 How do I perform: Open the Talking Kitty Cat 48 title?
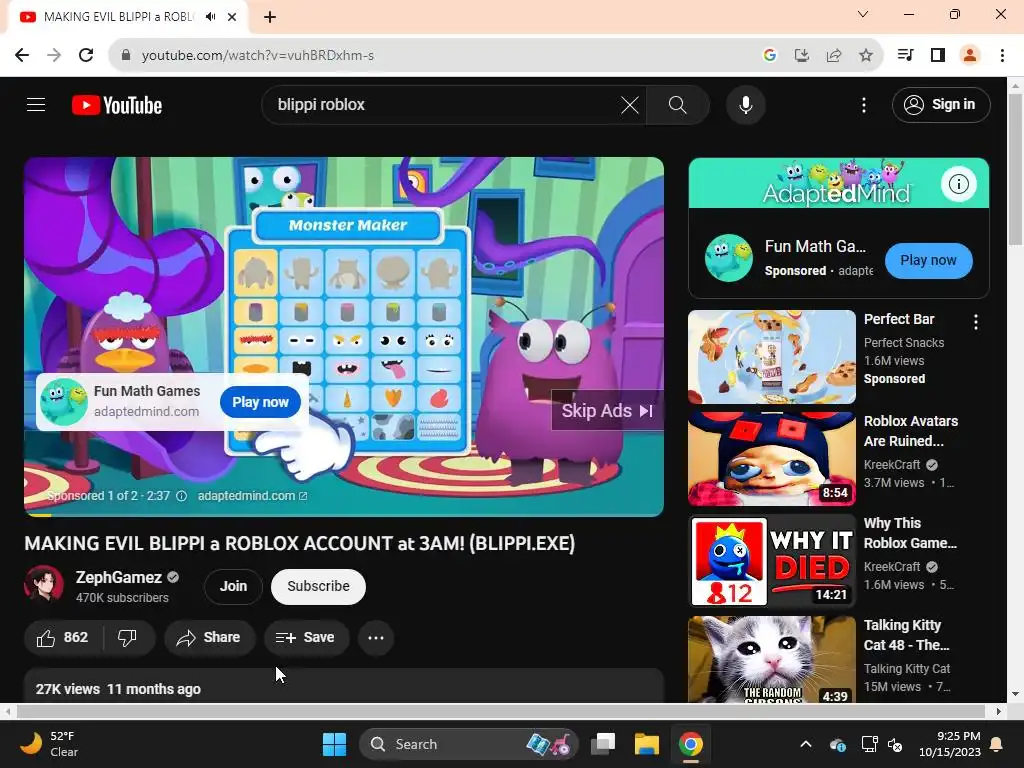[x=906, y=635]
